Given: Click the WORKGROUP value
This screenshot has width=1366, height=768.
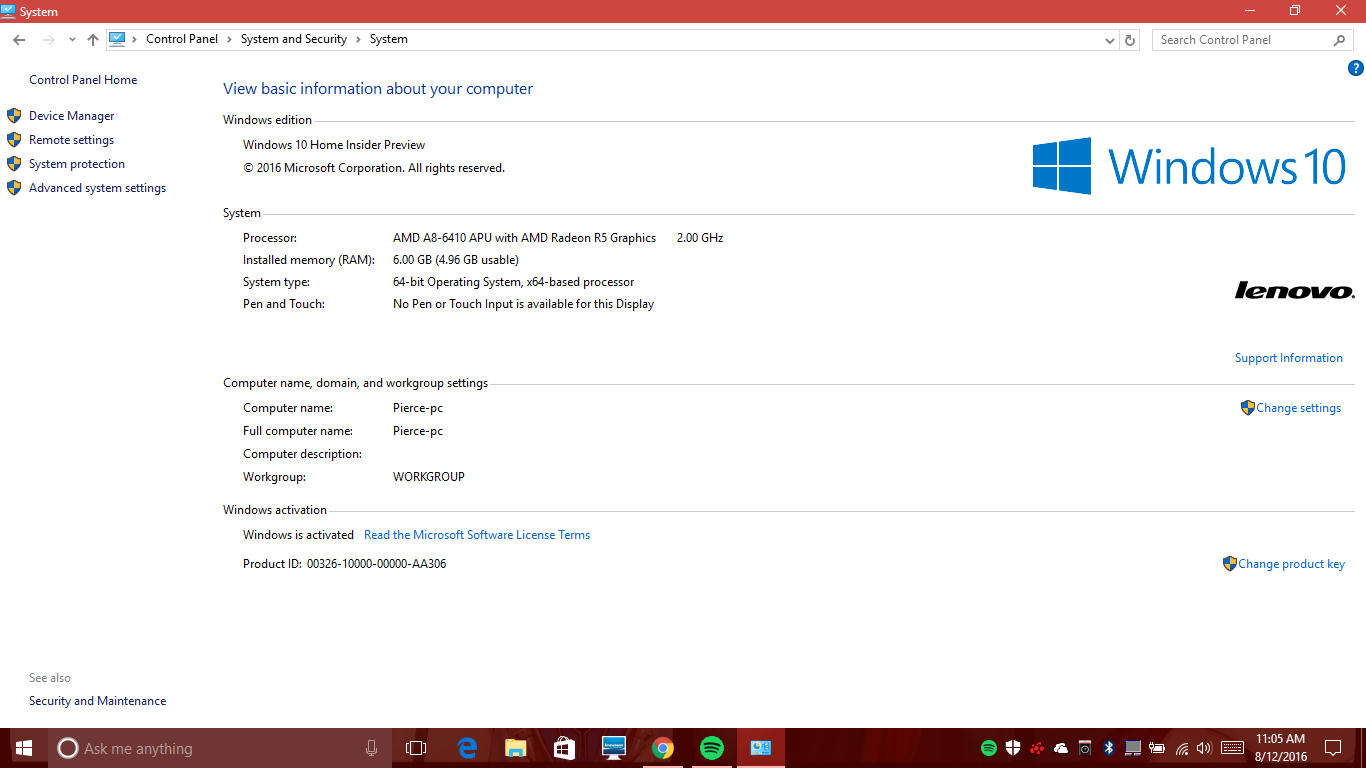Looking at the screenshot, I should [429, 477].
